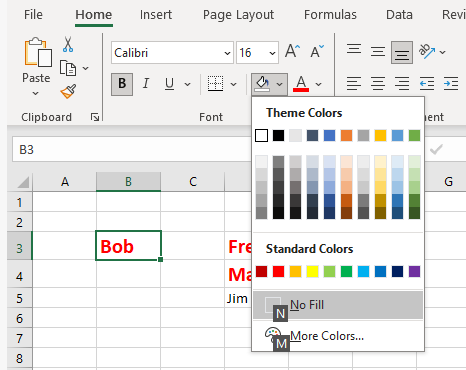
Task: Switch to the Data tab
Action: (x=399, y=15)
